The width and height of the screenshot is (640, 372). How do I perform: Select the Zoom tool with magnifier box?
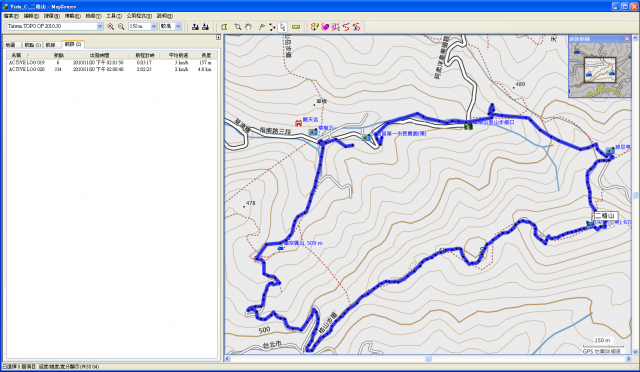pos(238,27)
